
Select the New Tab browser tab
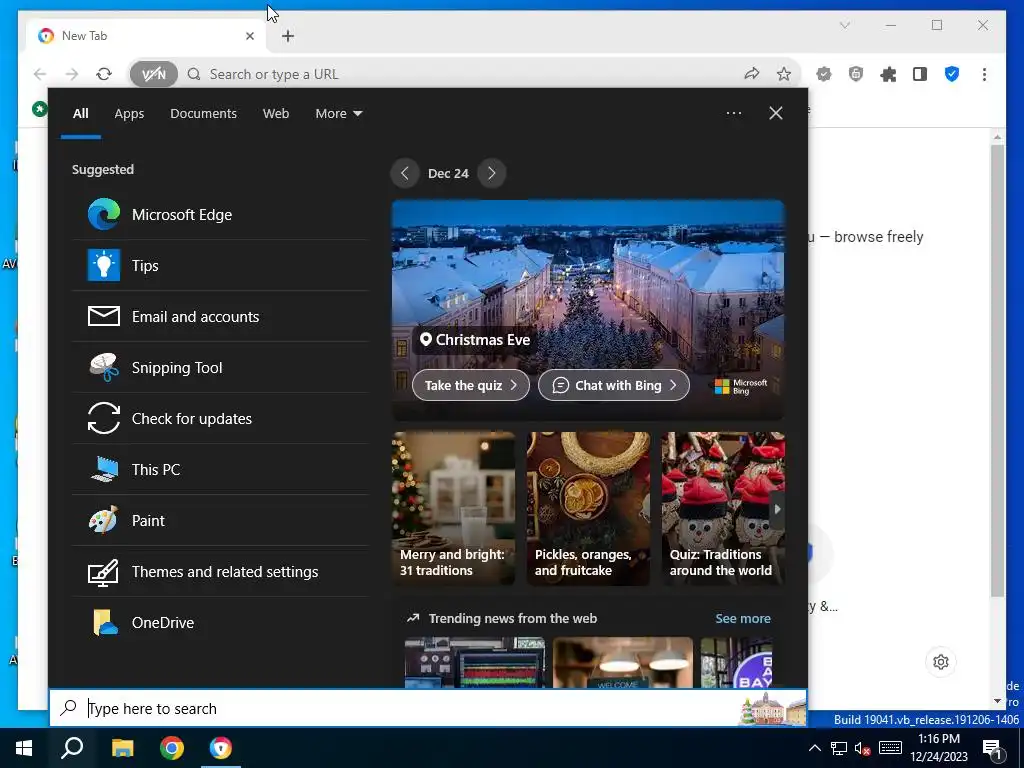pyautogui.click(x=144, y=36)
